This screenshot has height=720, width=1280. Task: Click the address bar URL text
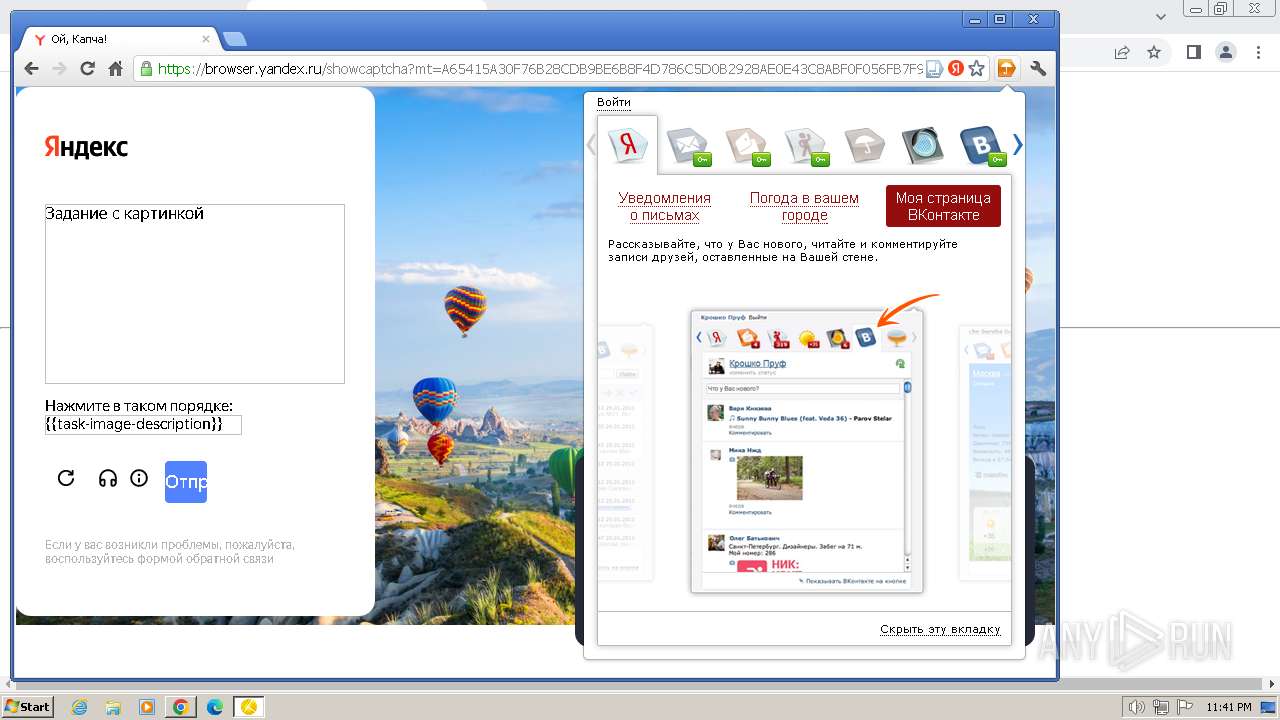(x=540, y=69)
